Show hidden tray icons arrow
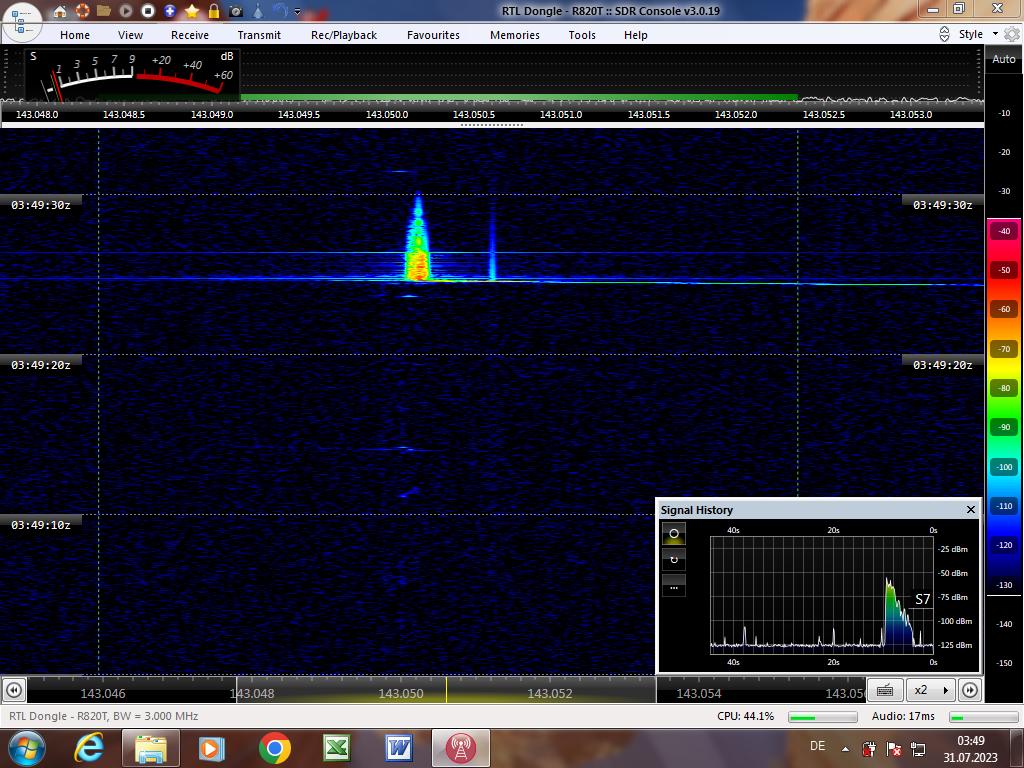 [845, 749]
